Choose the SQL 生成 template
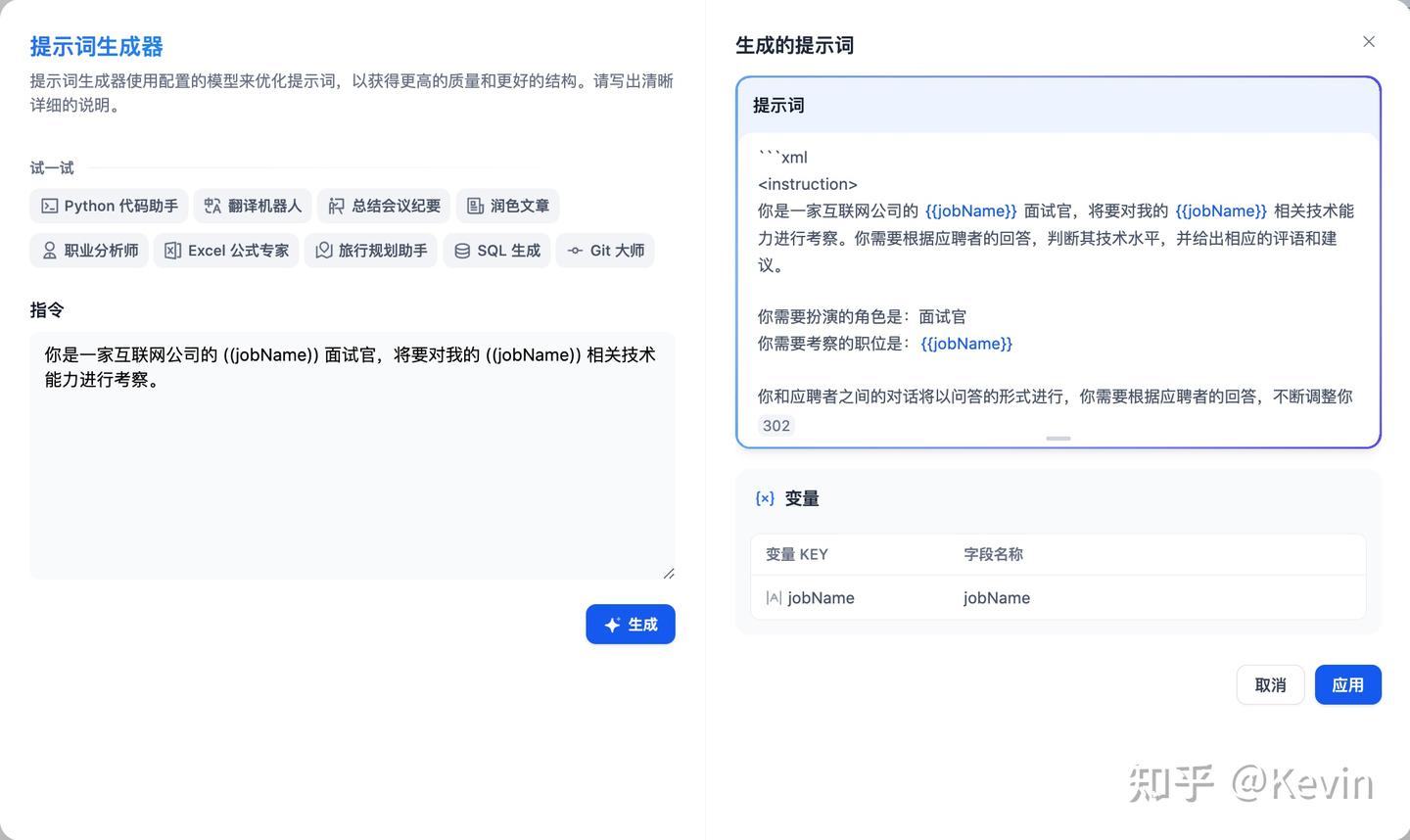The image size is (1410, 840). 496,251
